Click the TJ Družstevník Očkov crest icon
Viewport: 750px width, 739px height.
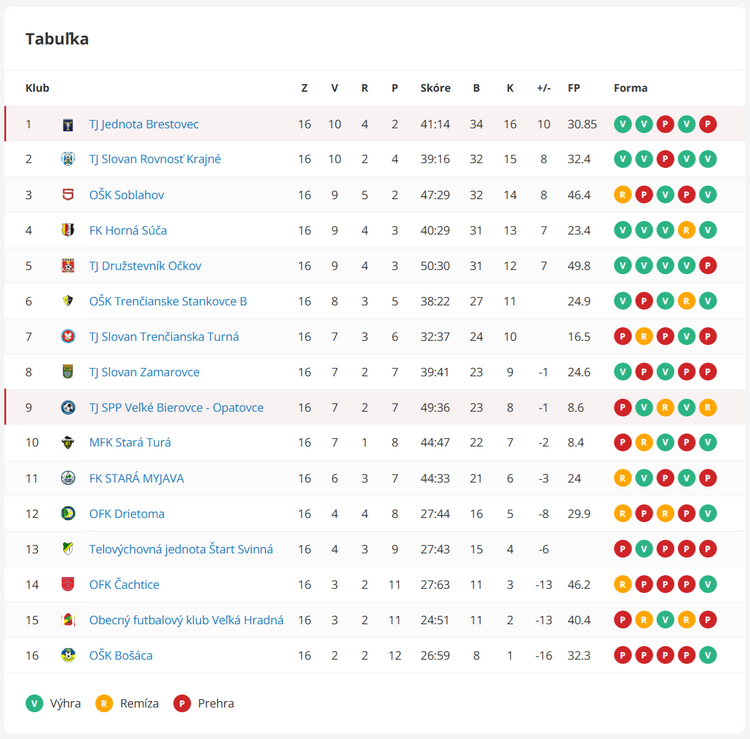(x=68, y=266)
